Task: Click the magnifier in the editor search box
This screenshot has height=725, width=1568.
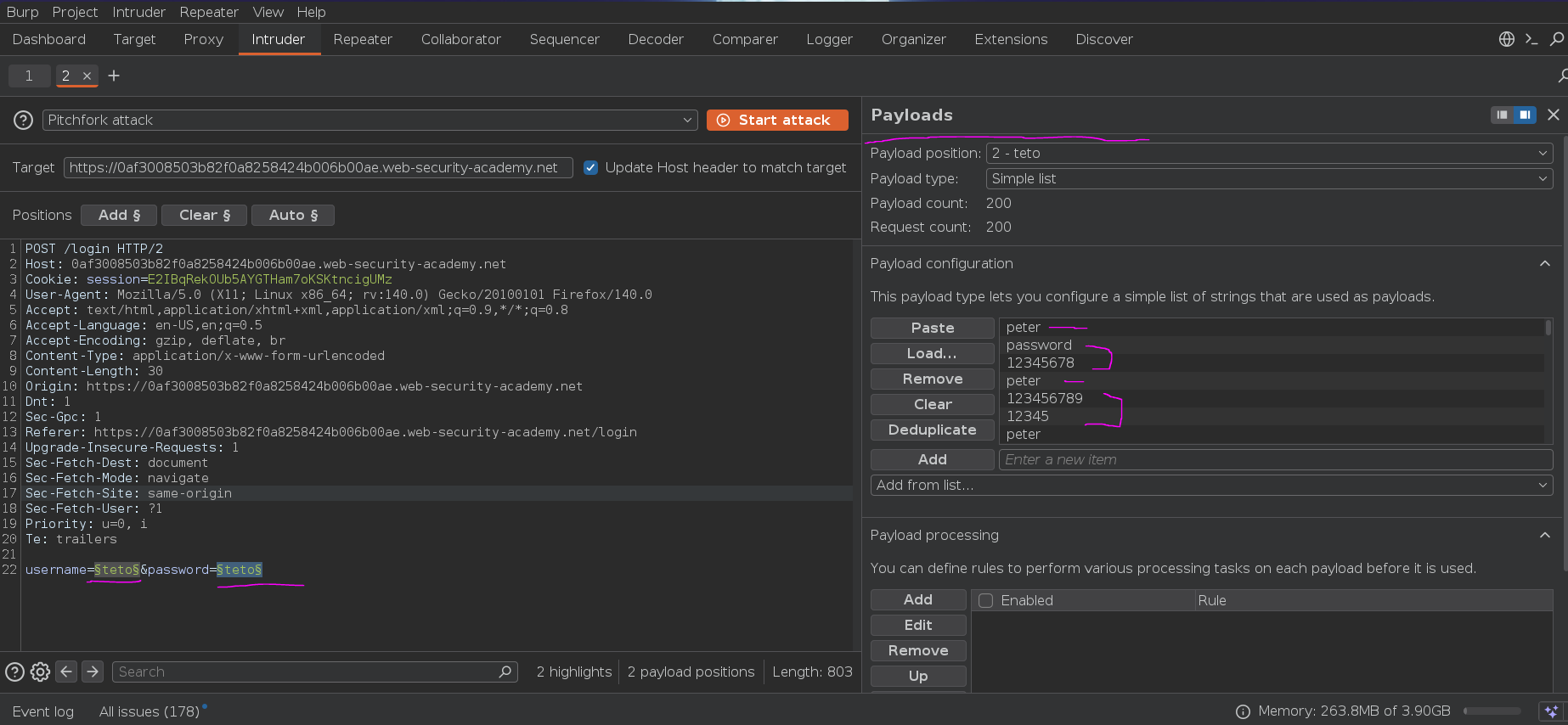Action: pyautogui.click(x=505, y=672)
